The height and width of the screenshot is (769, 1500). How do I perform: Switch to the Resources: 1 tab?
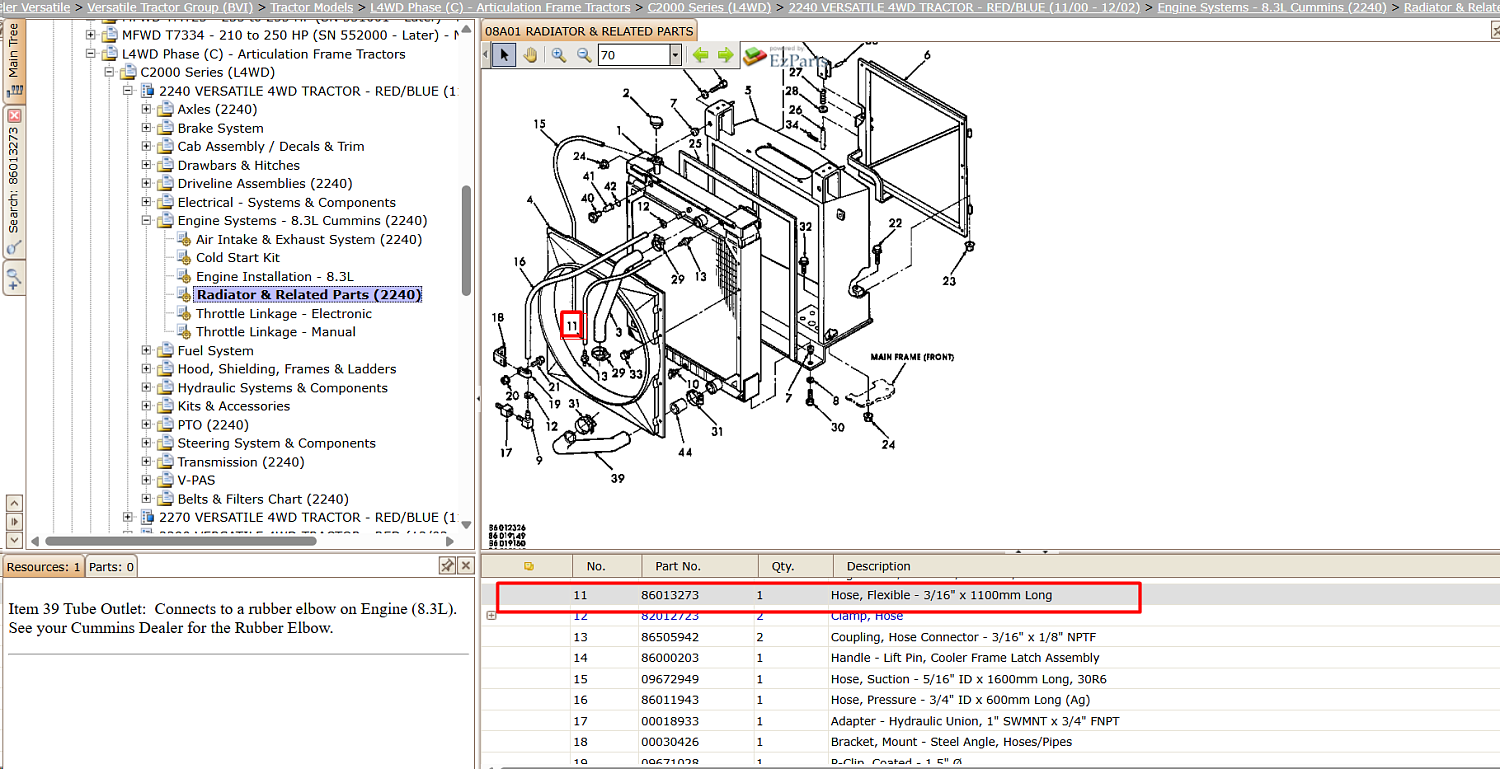point(43,567)
